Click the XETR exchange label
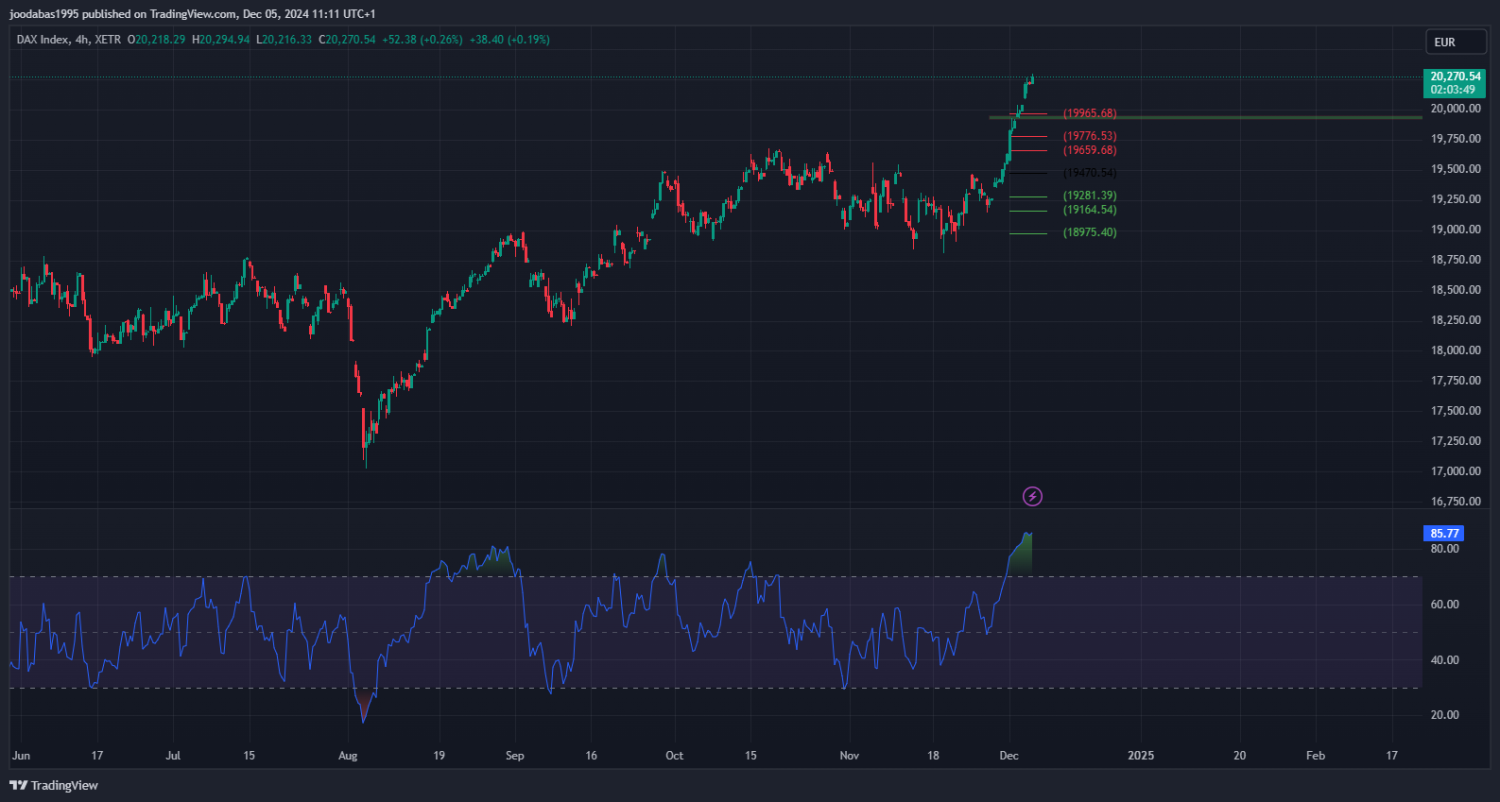This screenshot has height=802, width=1500. tap(108, 39)
